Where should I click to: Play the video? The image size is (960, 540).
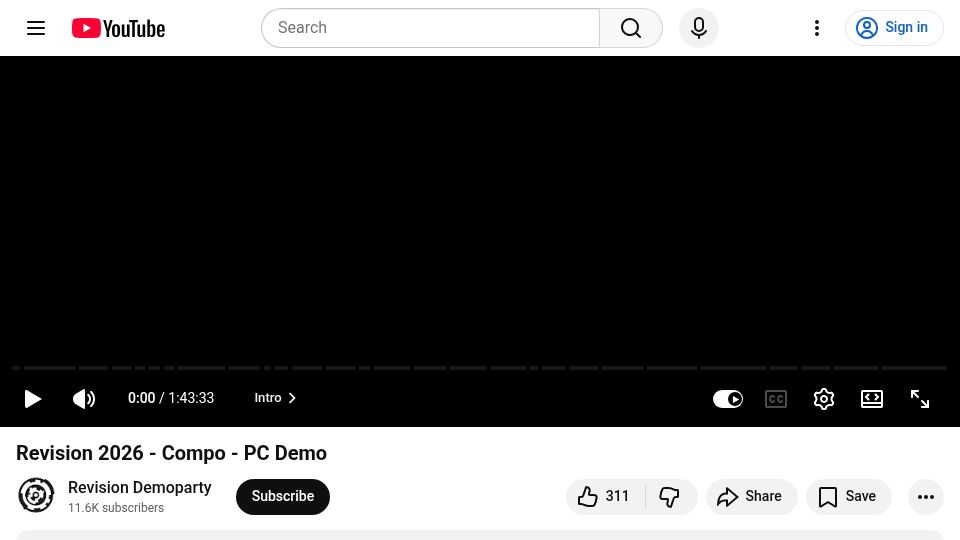[32, 399]
